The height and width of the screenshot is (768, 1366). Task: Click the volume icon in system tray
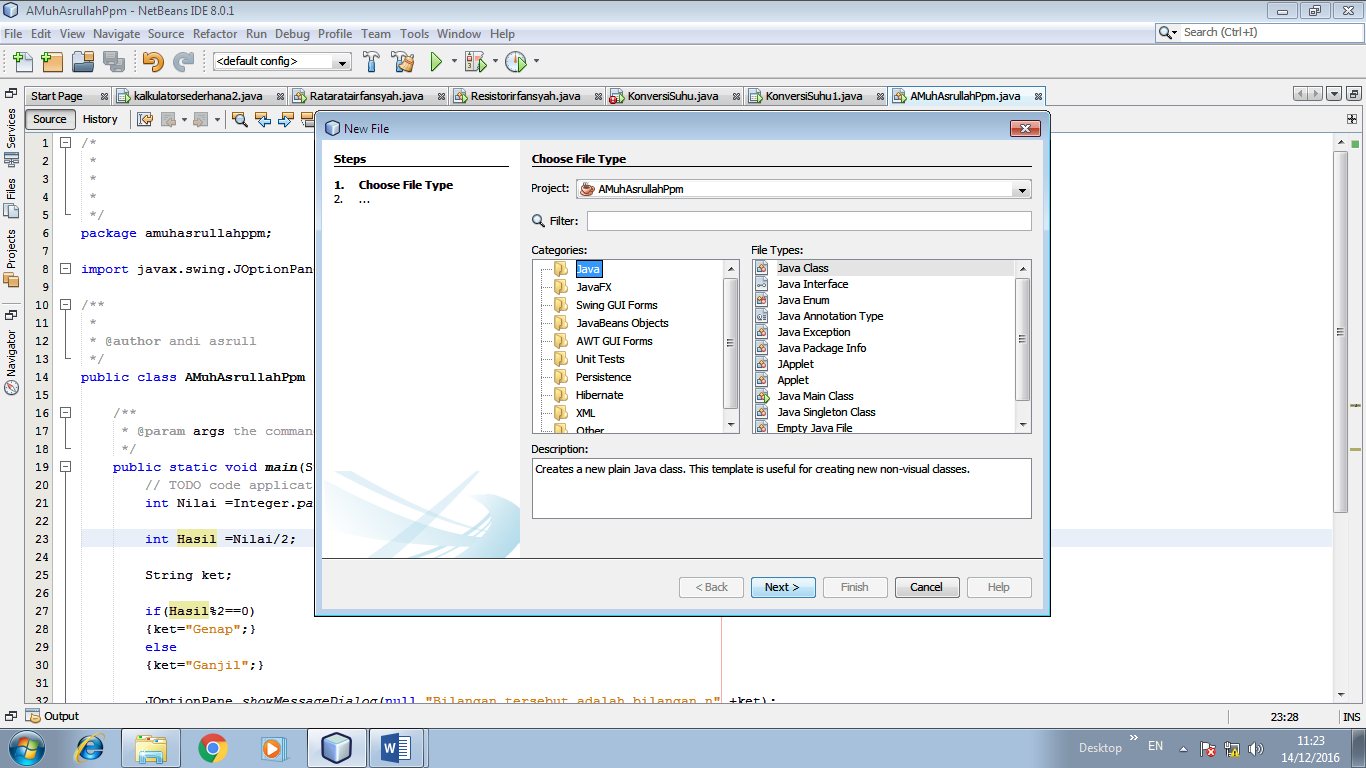[1257, 748]
